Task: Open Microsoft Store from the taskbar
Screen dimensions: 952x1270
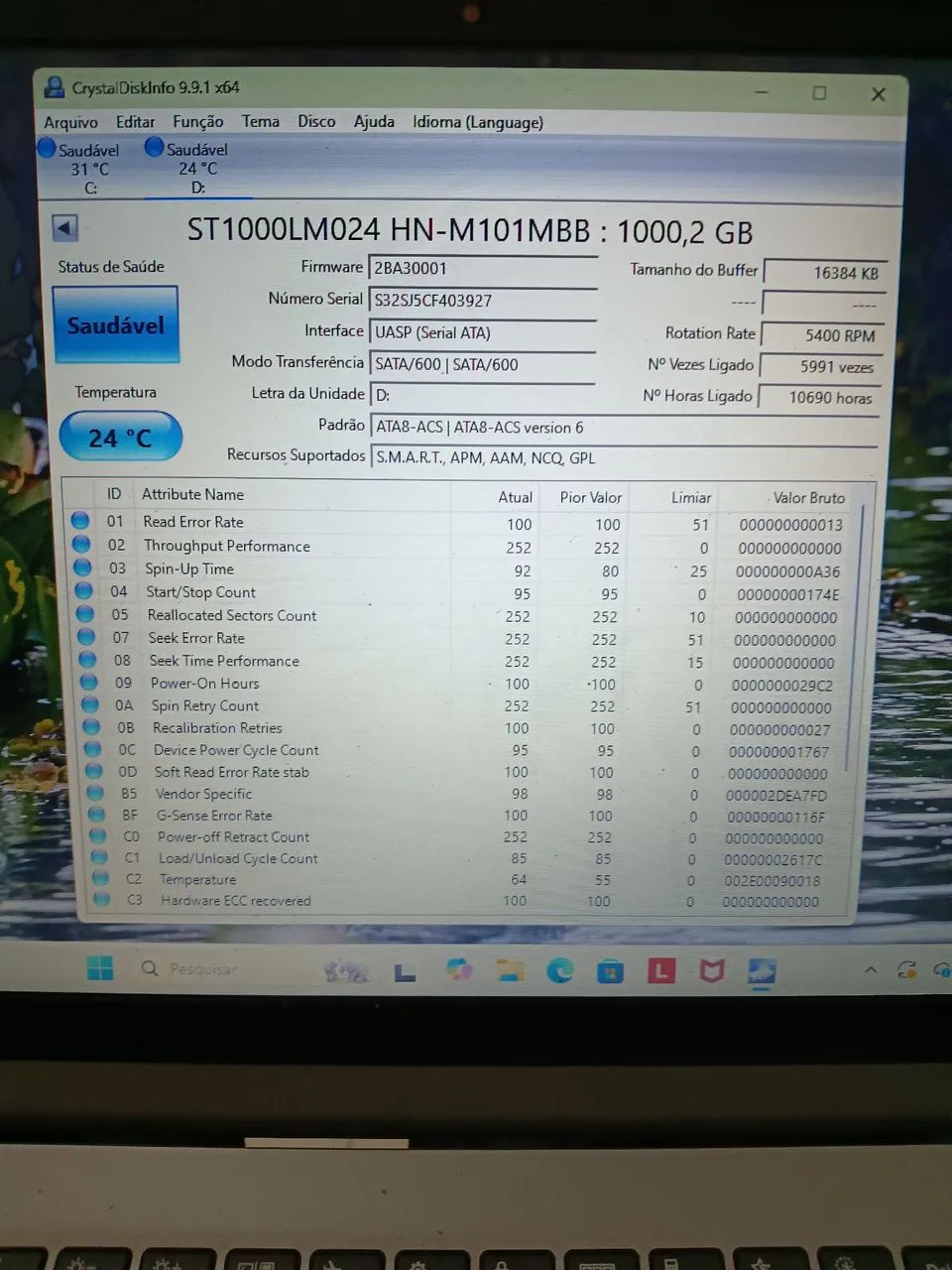Action: [610, 970]
